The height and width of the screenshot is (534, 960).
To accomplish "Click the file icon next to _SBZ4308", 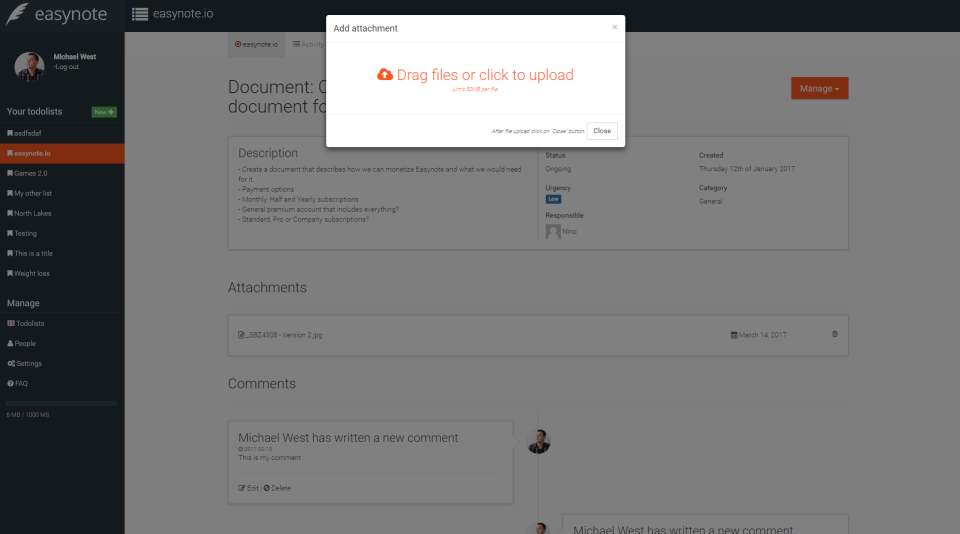I will pos(241,335).
